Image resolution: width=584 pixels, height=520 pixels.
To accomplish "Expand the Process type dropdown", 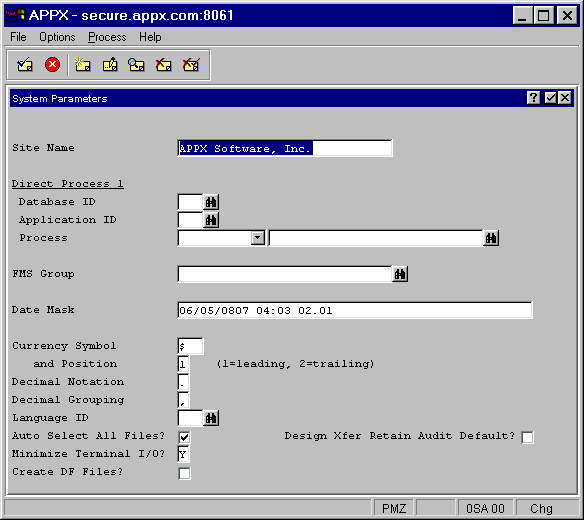I will 258,238.
